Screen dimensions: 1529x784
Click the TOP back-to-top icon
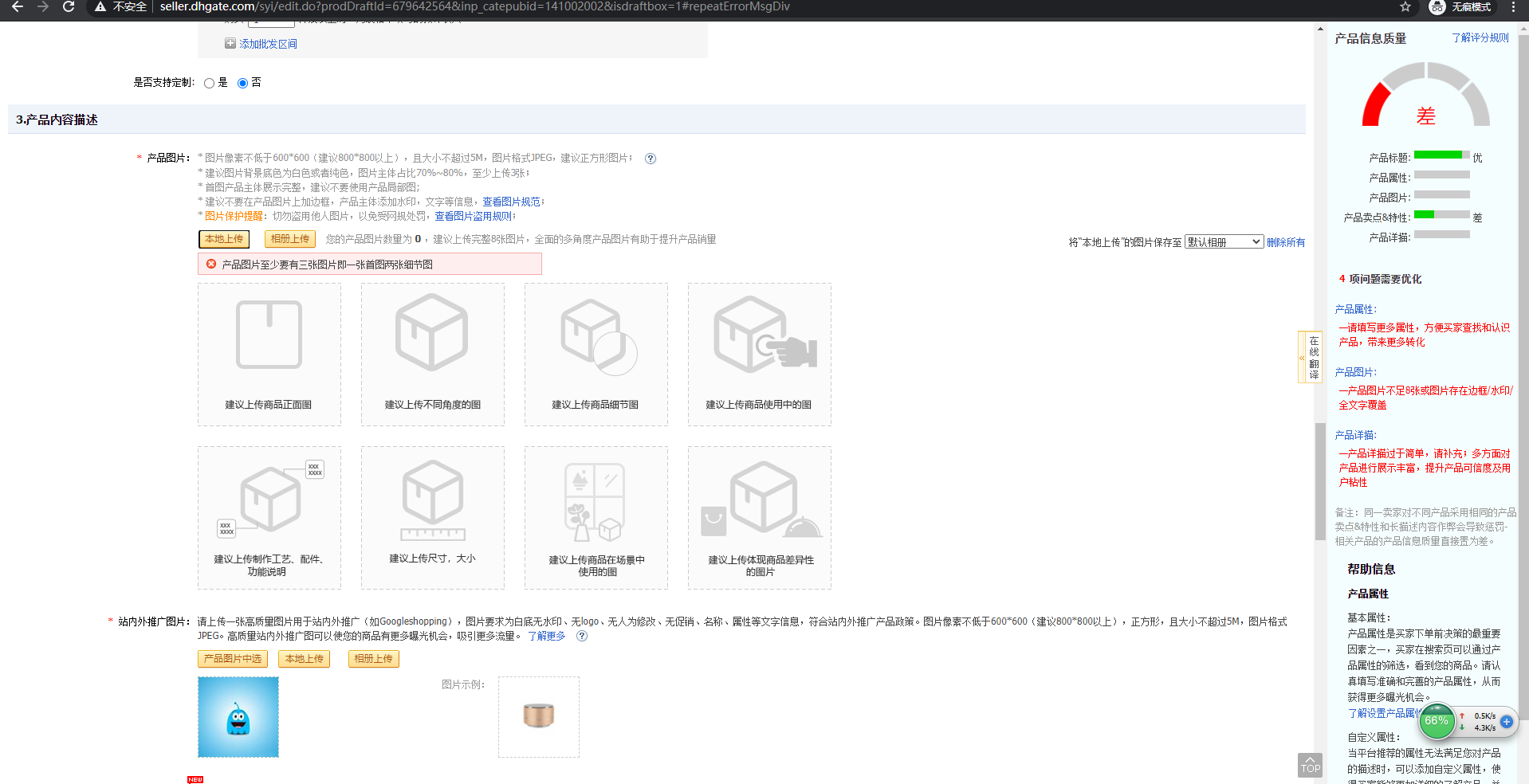[1310, 765]
